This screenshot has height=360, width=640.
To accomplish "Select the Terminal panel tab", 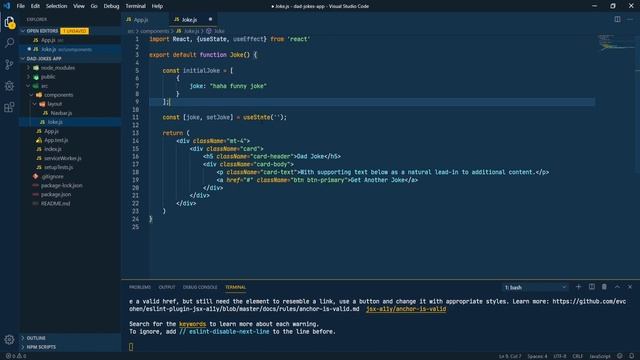I will tap(236, 287).
